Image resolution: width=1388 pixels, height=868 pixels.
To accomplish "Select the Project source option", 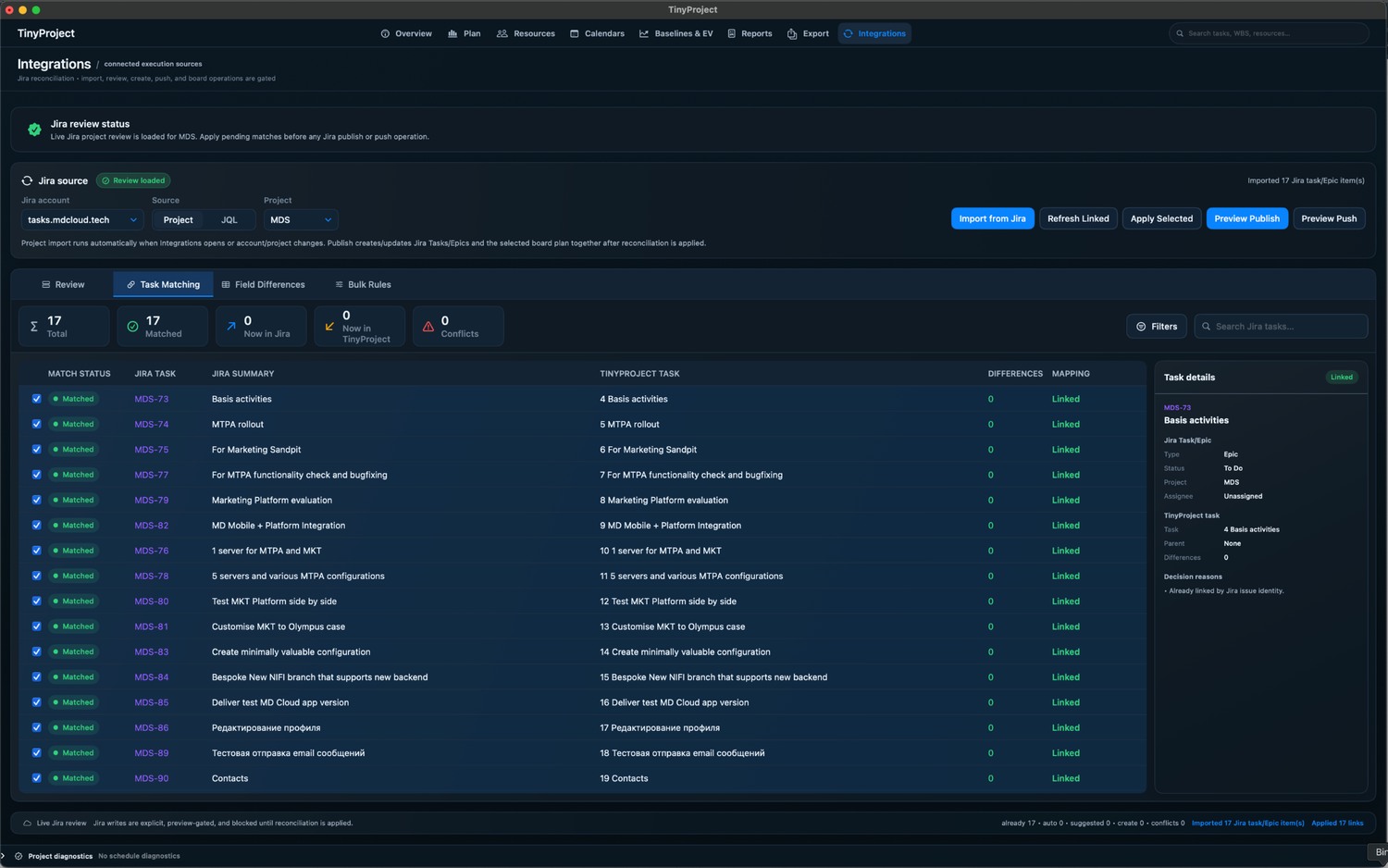I will (178, 220).
